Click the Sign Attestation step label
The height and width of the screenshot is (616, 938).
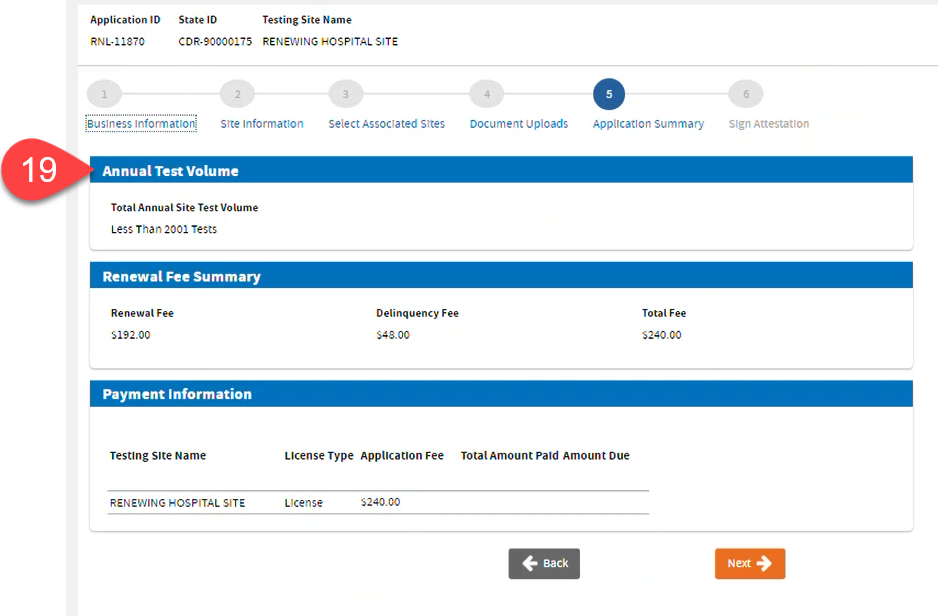(767, 123)
